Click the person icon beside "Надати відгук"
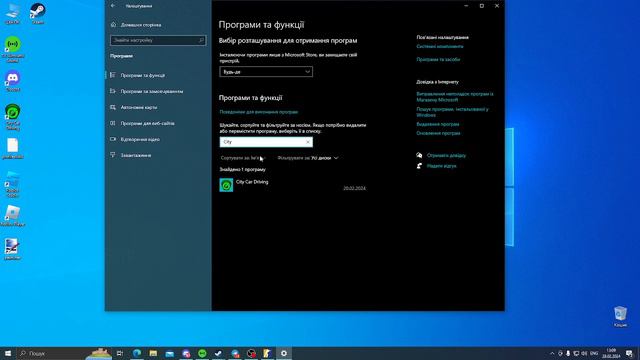 coord(419,166)
